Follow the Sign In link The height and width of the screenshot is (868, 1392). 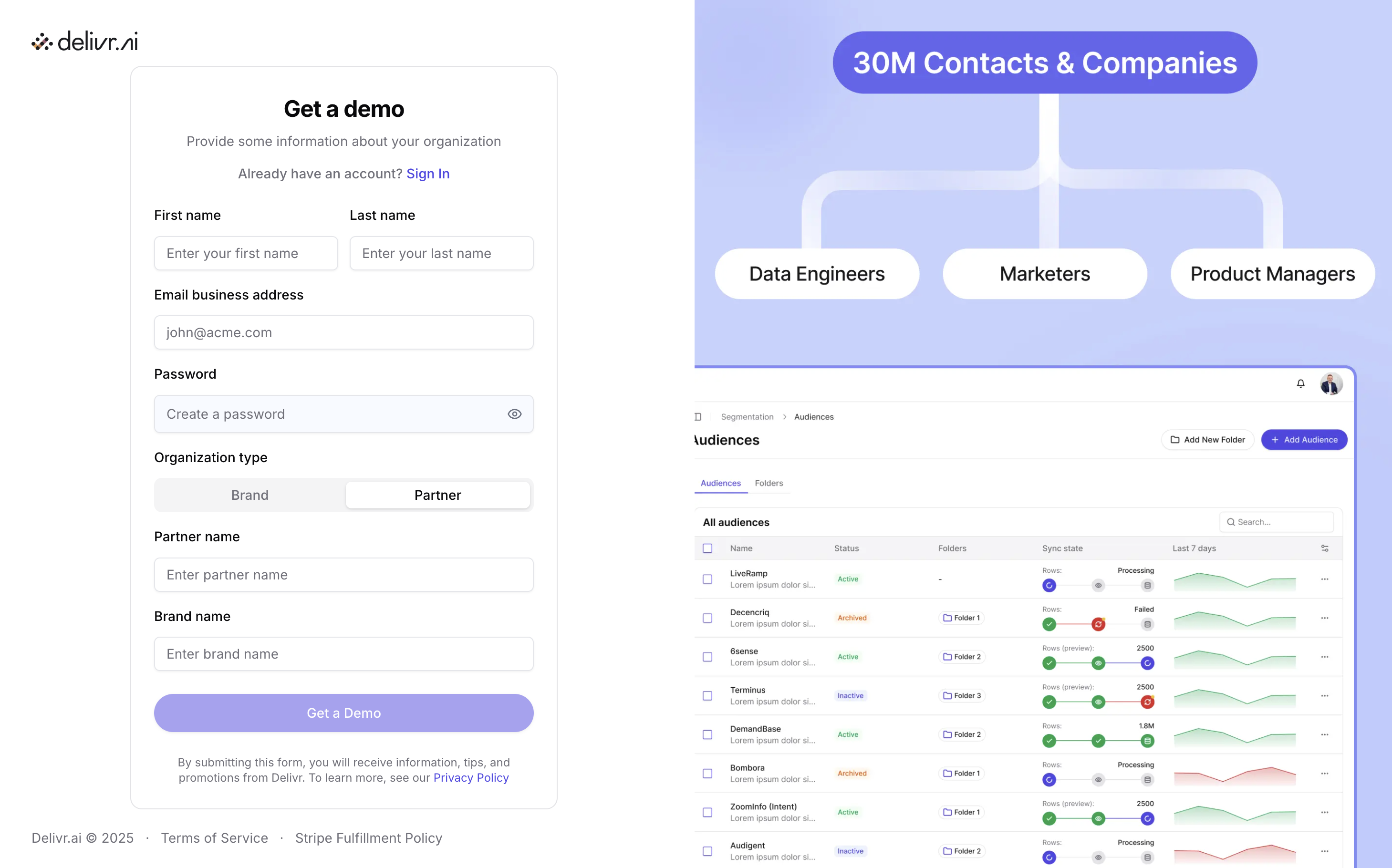pyautogui.click(x=428, y=174)
